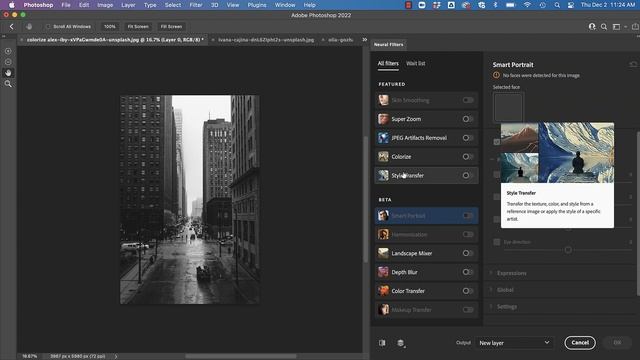The image size is (640, 360).
Task: Enable the Depth Blur toggle
Action: tap(468, 272)
